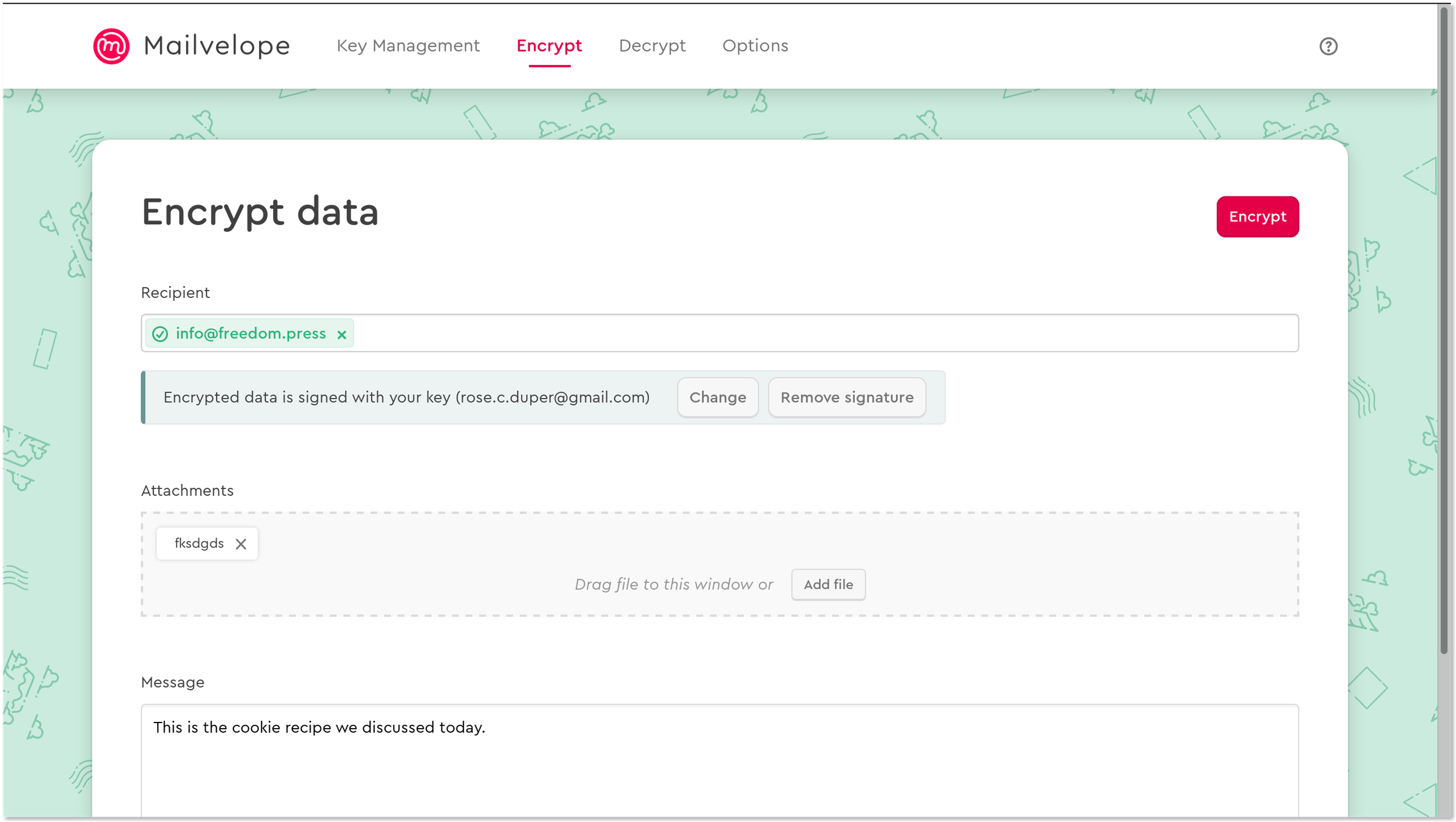This screenshot has height=822, width=1456.
Task: Switch to Key Management
Action: pos(408,45)
